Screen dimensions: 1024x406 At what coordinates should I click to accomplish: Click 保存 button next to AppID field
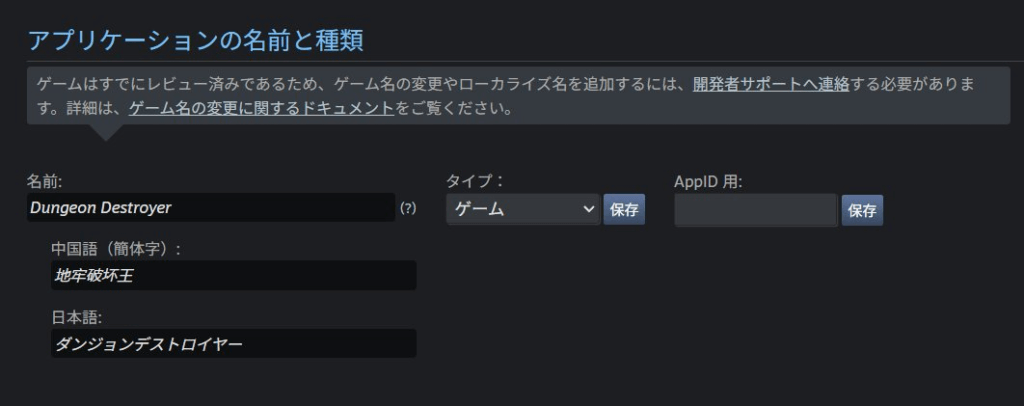click(x=862, y=210)
